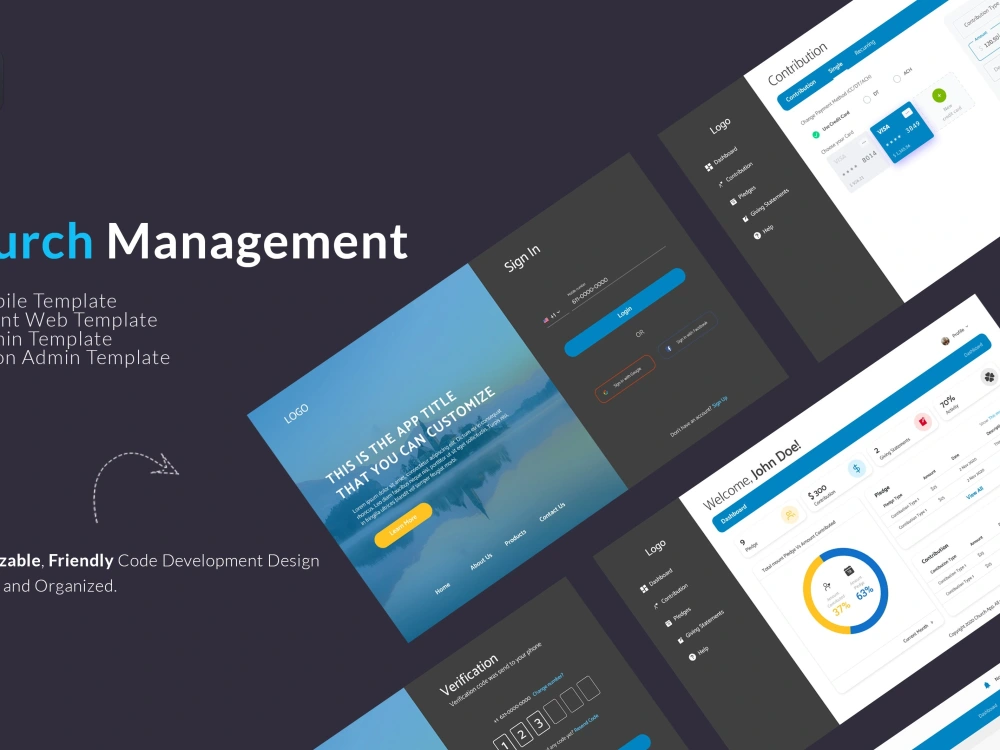Viewport: 1000px width, 750px height.
Task: Switch to the Single tab in Contribution
Action: coord(835,67)
